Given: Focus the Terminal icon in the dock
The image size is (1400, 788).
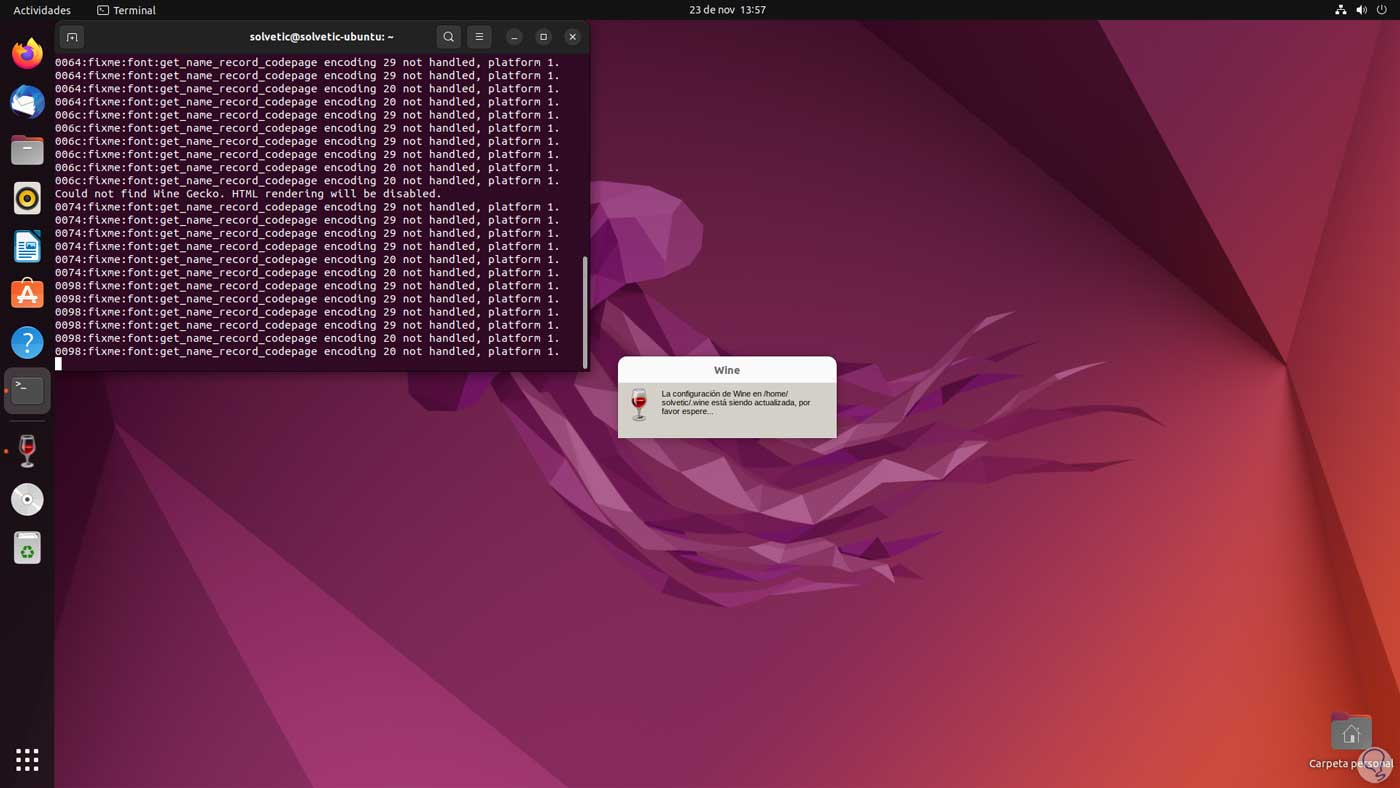Looking at the screenshot, I should point(27,390).
